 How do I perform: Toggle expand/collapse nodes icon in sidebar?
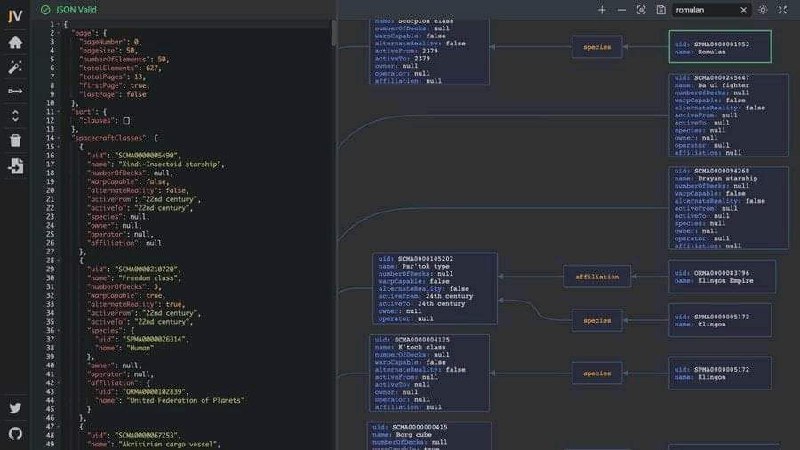click(15, 116)
